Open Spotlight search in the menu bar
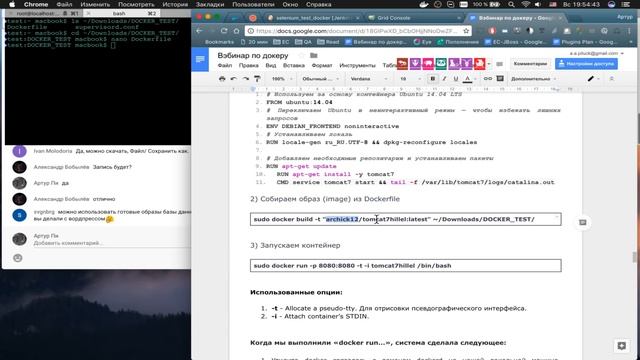 tap(511, 4)
